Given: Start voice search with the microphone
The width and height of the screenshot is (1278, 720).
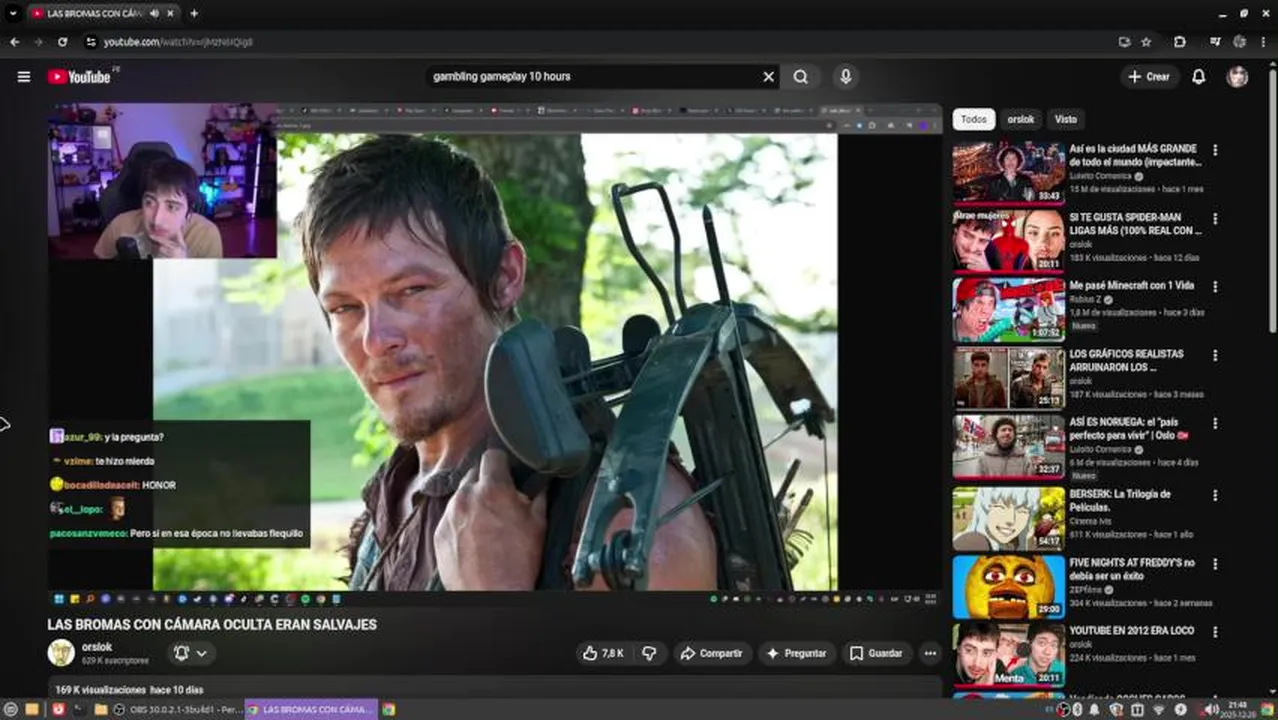Looking at the screenshot, I should click(846, 76).
